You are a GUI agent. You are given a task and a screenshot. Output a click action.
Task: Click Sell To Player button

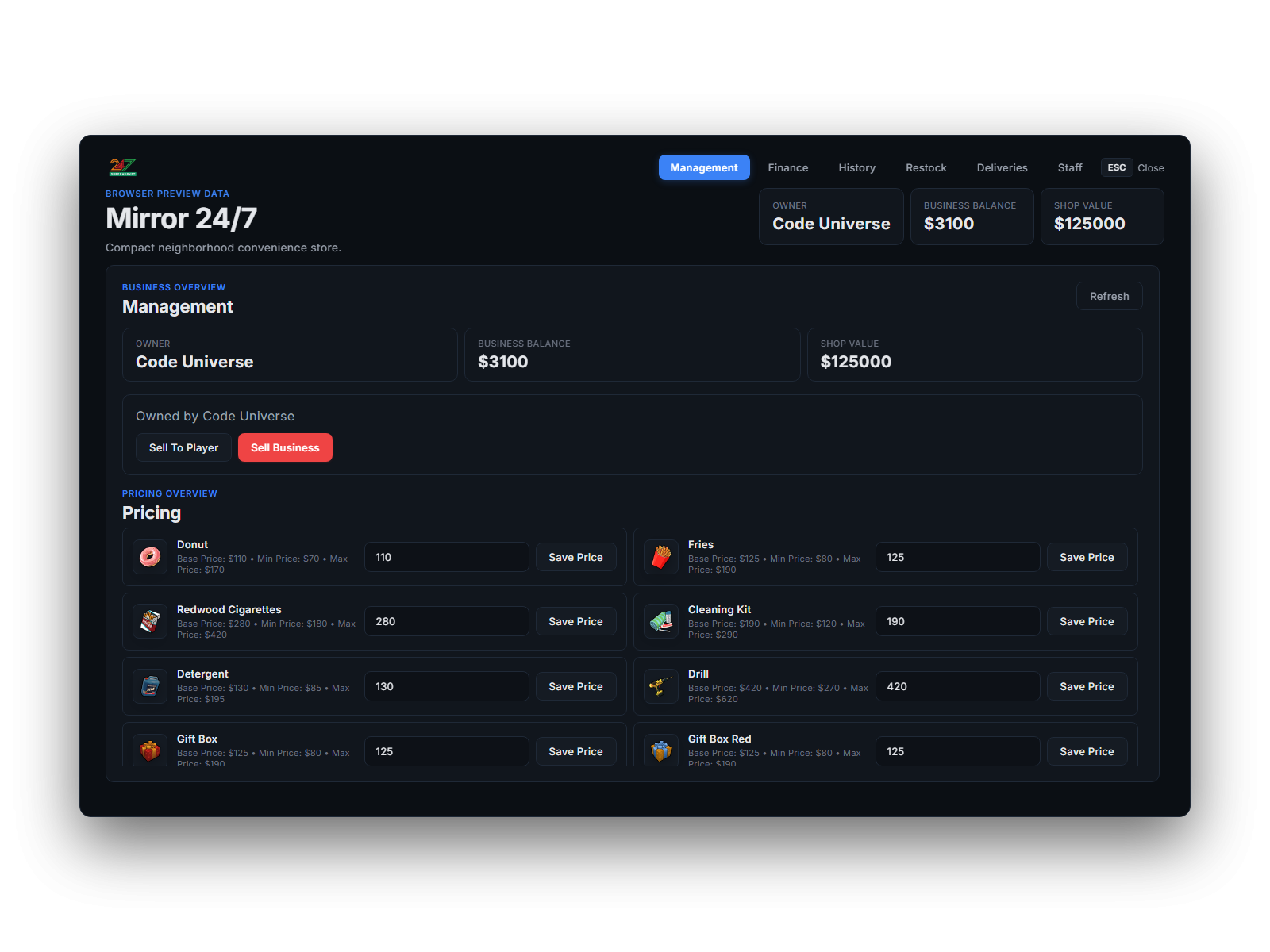pos(183,447)
